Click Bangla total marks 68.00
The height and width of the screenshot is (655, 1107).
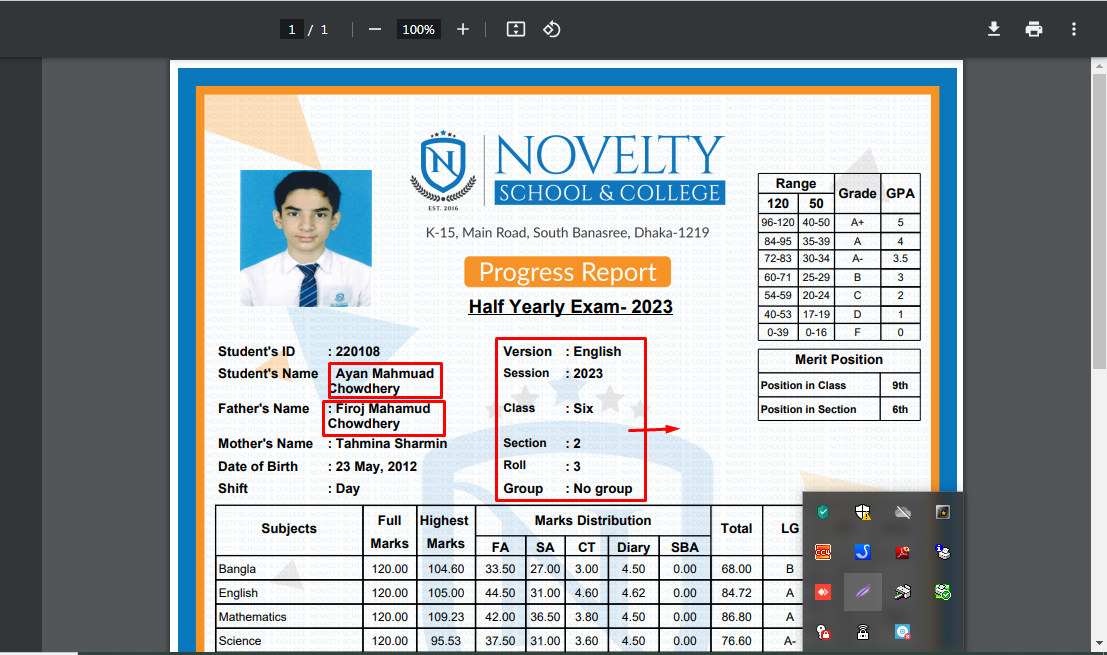(736, 569)
